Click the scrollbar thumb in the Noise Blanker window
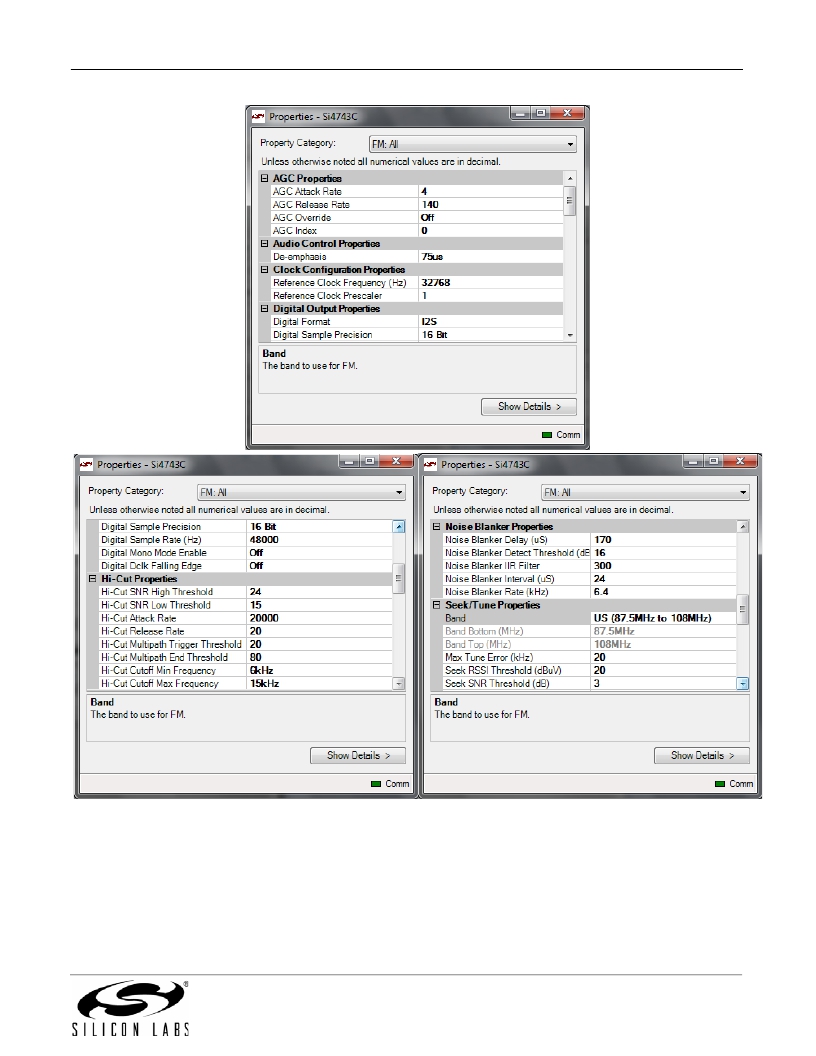The image size is (816, 1056). [x=743, y=609]
